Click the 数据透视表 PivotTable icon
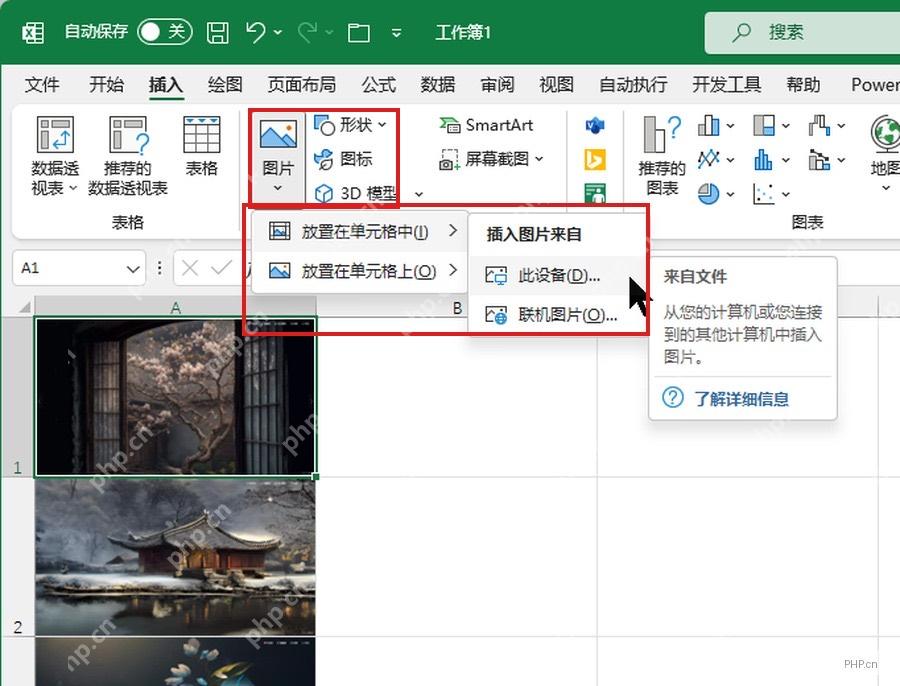The image size is (900, 686). 55,134
